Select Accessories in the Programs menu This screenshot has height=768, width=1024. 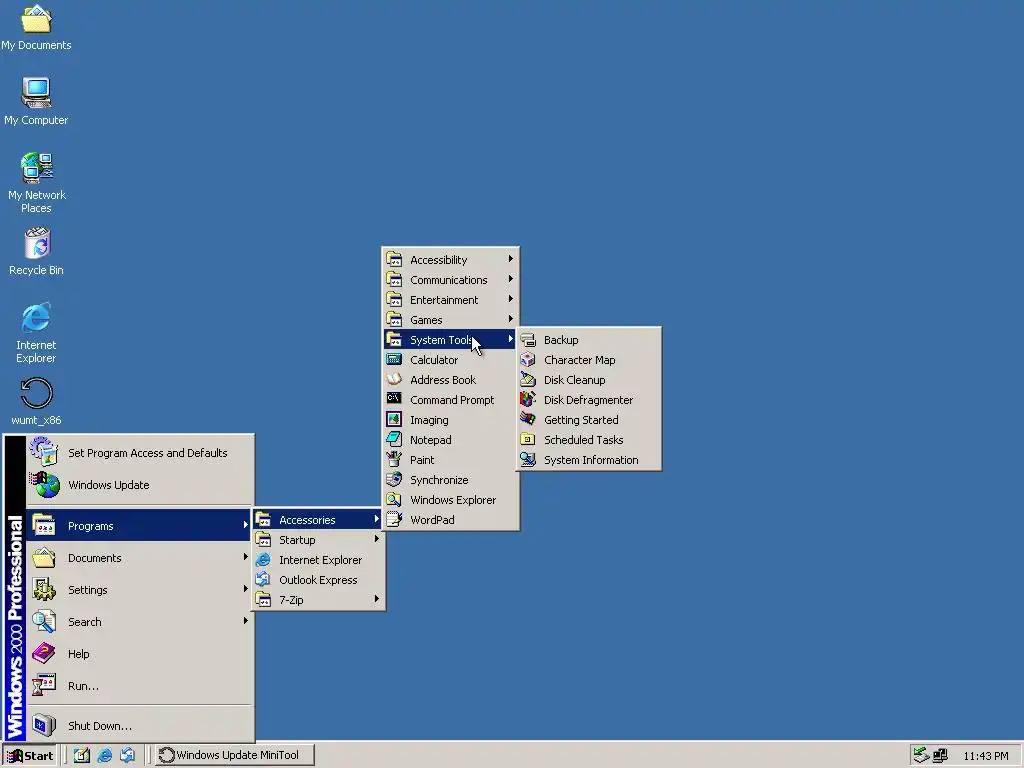pyautogui.click(x=318, y=520)
